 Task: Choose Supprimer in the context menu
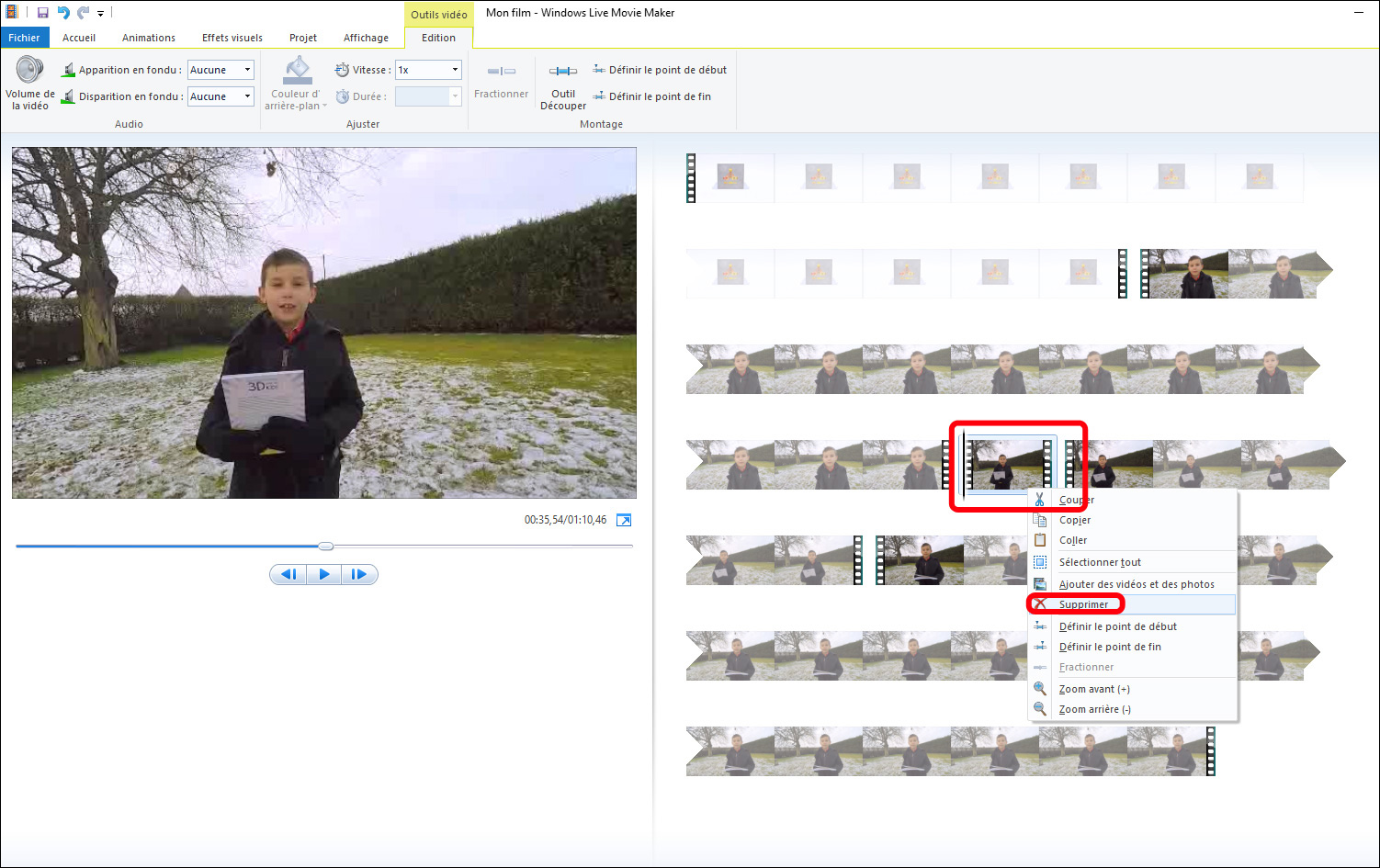click(1082, 603)
